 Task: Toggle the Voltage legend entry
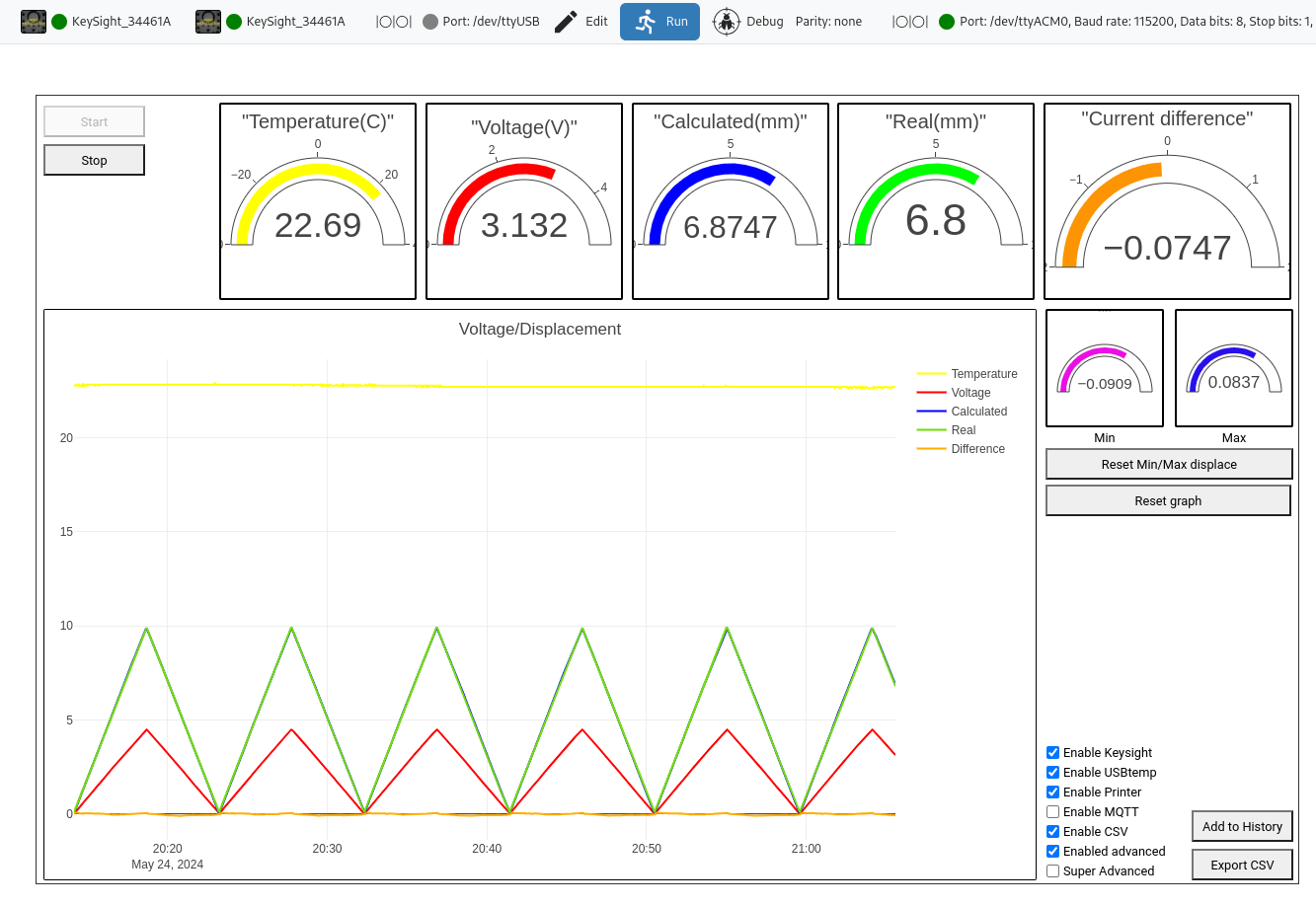coord(954,393)
